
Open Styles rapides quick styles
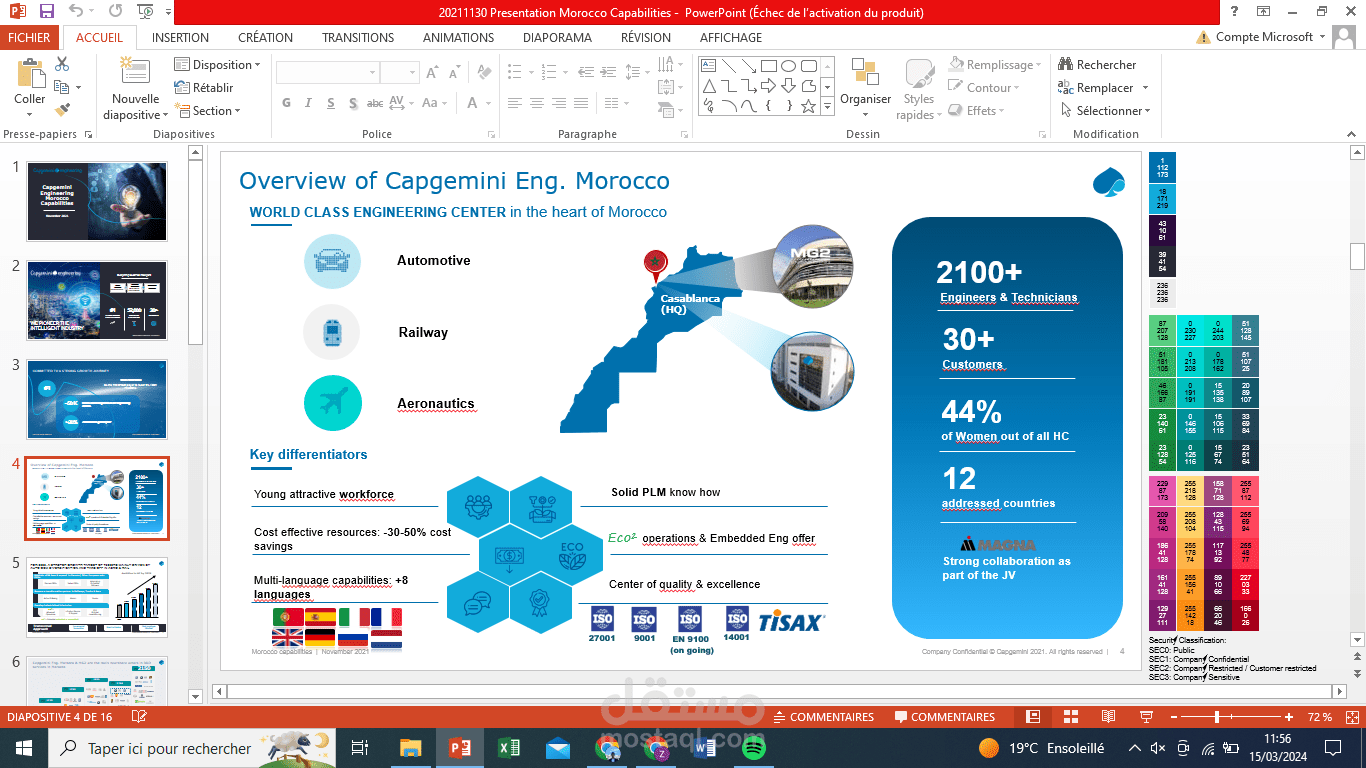pyautogui.click(x=918, y=89)
